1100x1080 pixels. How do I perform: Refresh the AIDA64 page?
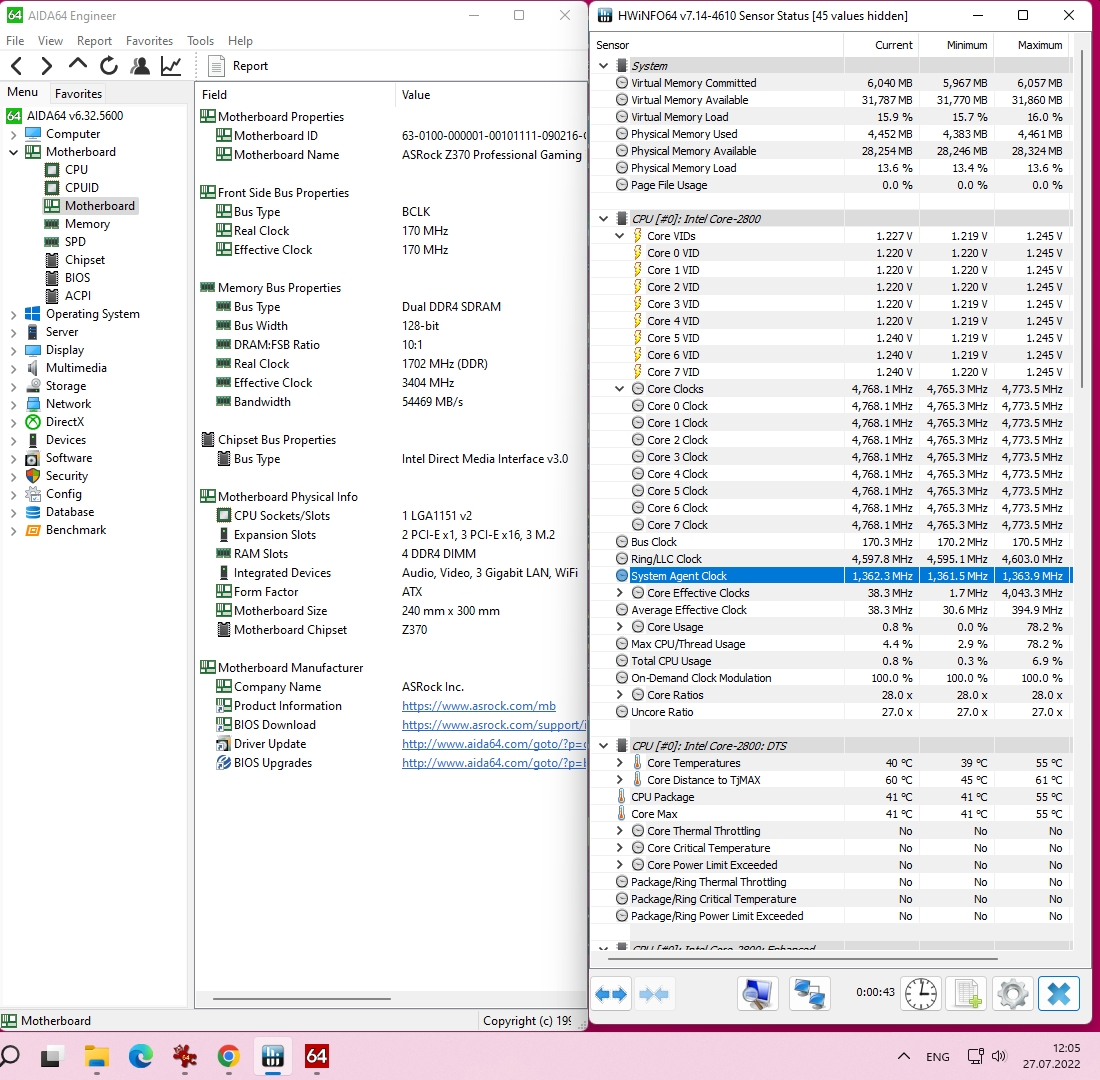[109, 66]
